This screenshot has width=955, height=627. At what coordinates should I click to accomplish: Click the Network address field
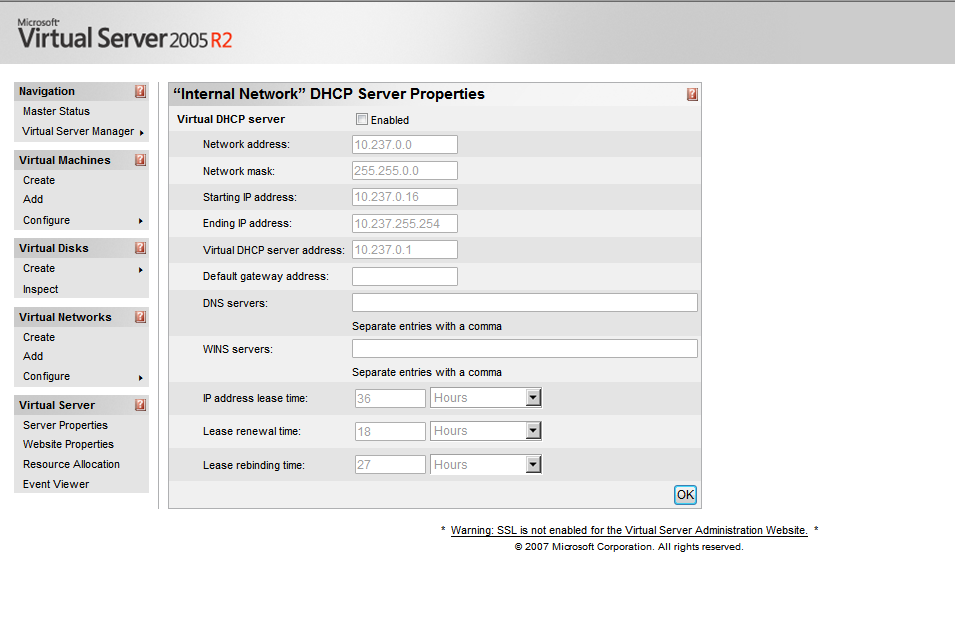pos(404,144)
